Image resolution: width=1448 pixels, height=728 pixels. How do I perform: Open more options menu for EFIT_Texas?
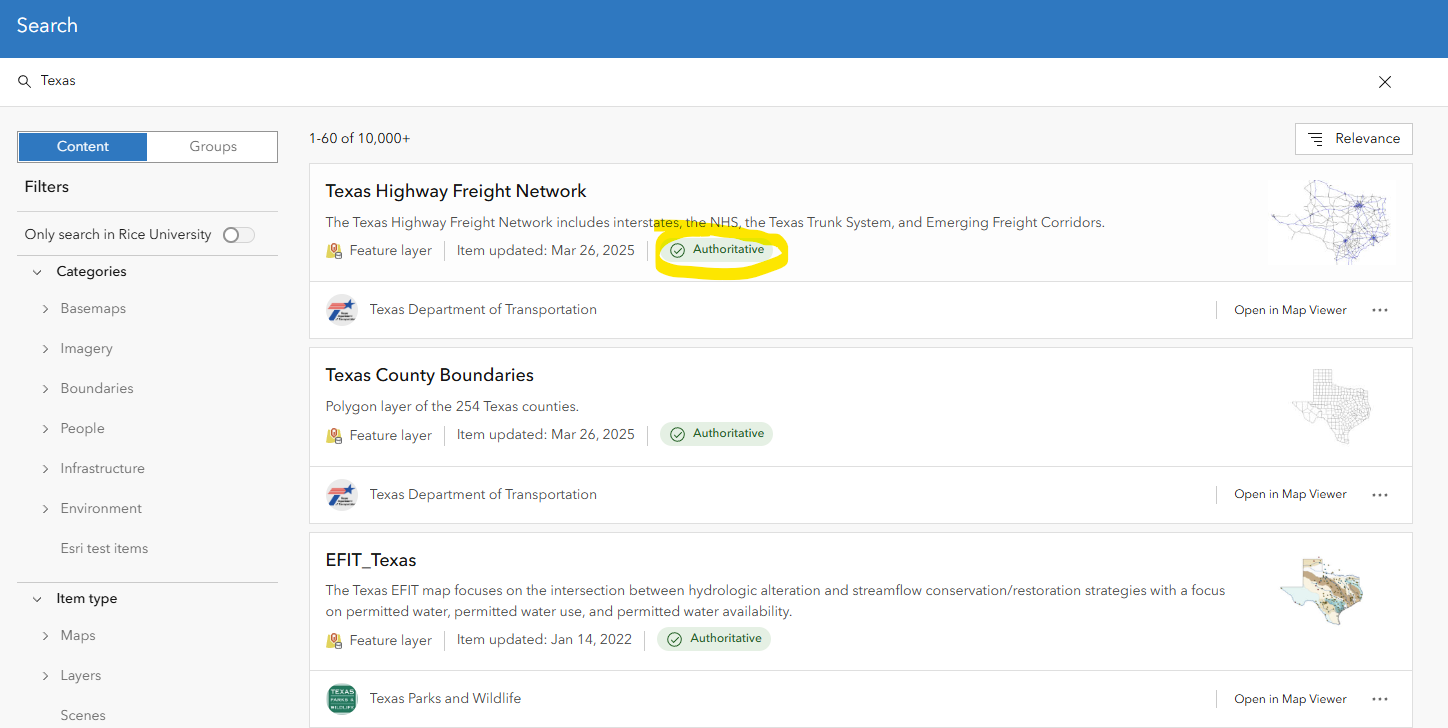tap(1380, 699)
